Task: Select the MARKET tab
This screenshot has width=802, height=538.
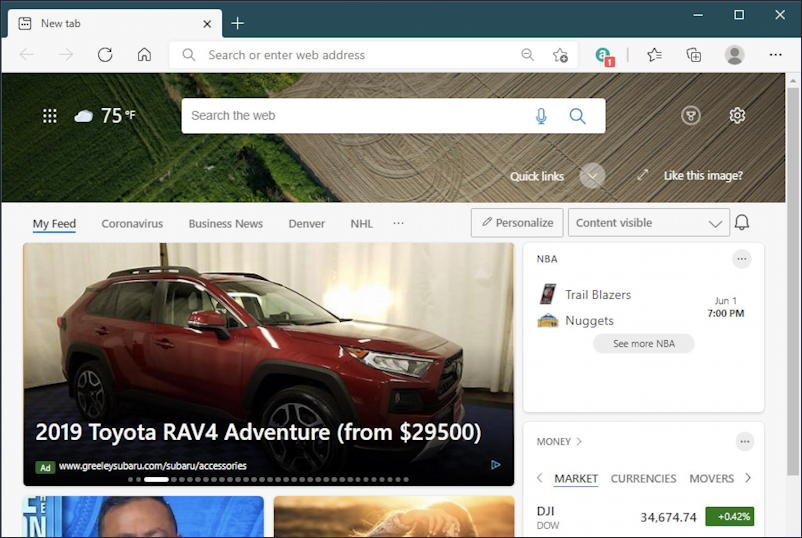Action: [x=576, y=479]
